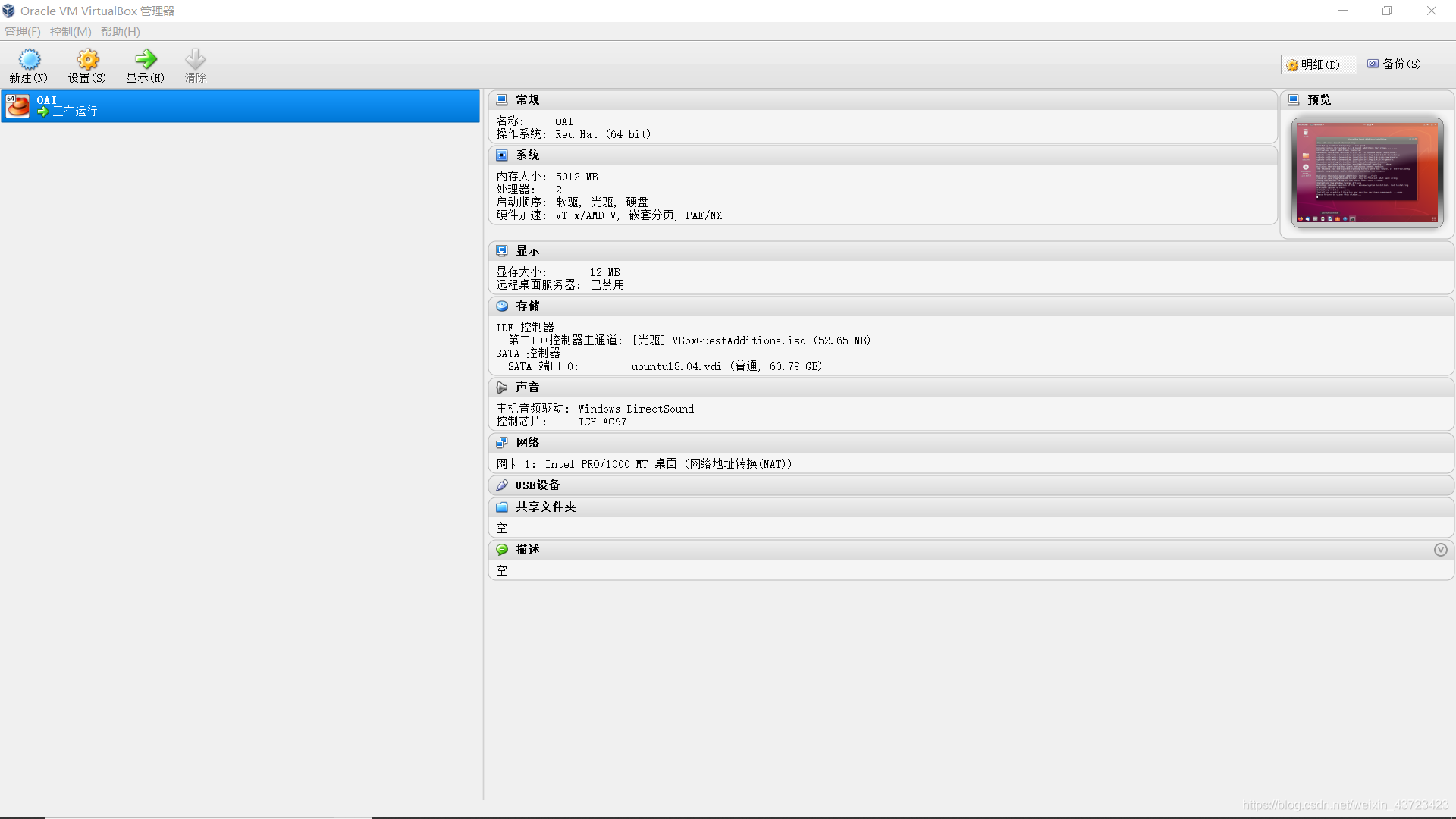Viewport: 1456px width, 819px height.
Task: Click the USB设备 plug icon
Action: 502,485
